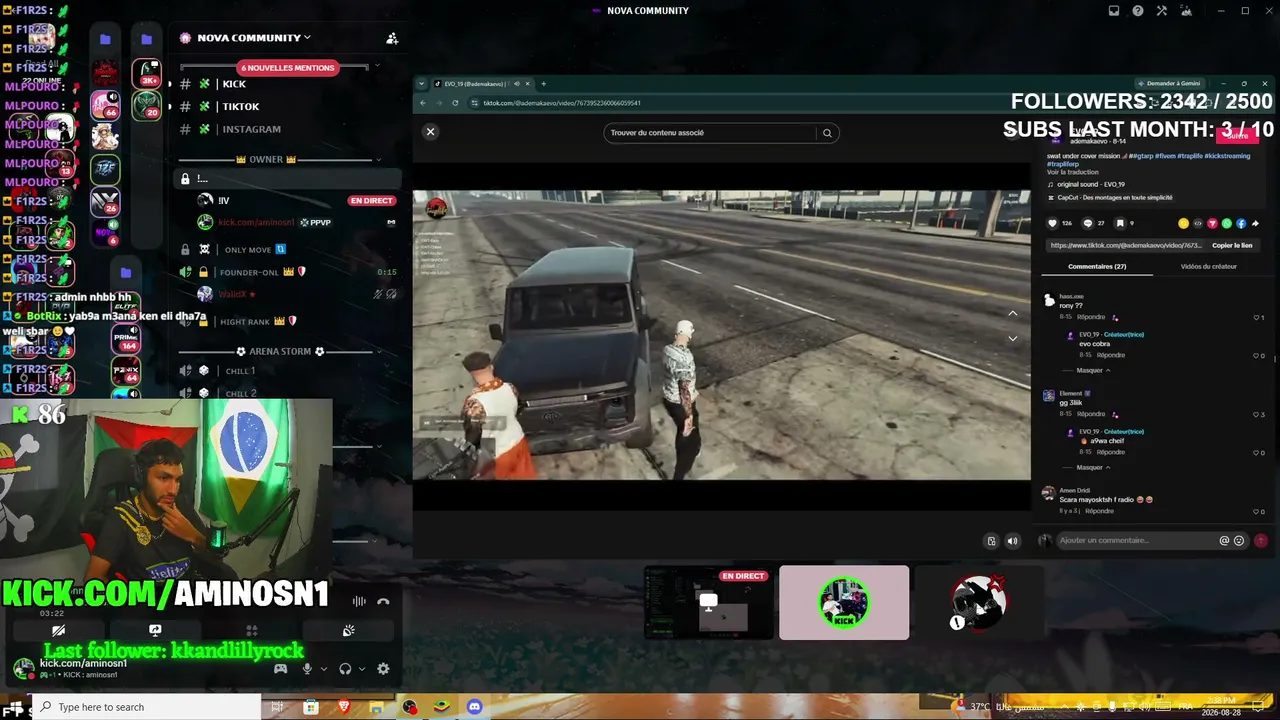Viewport: 1280px width, 720px height.
Task: Click the comment bubble icon showing 27
Action: (1087, 224)
